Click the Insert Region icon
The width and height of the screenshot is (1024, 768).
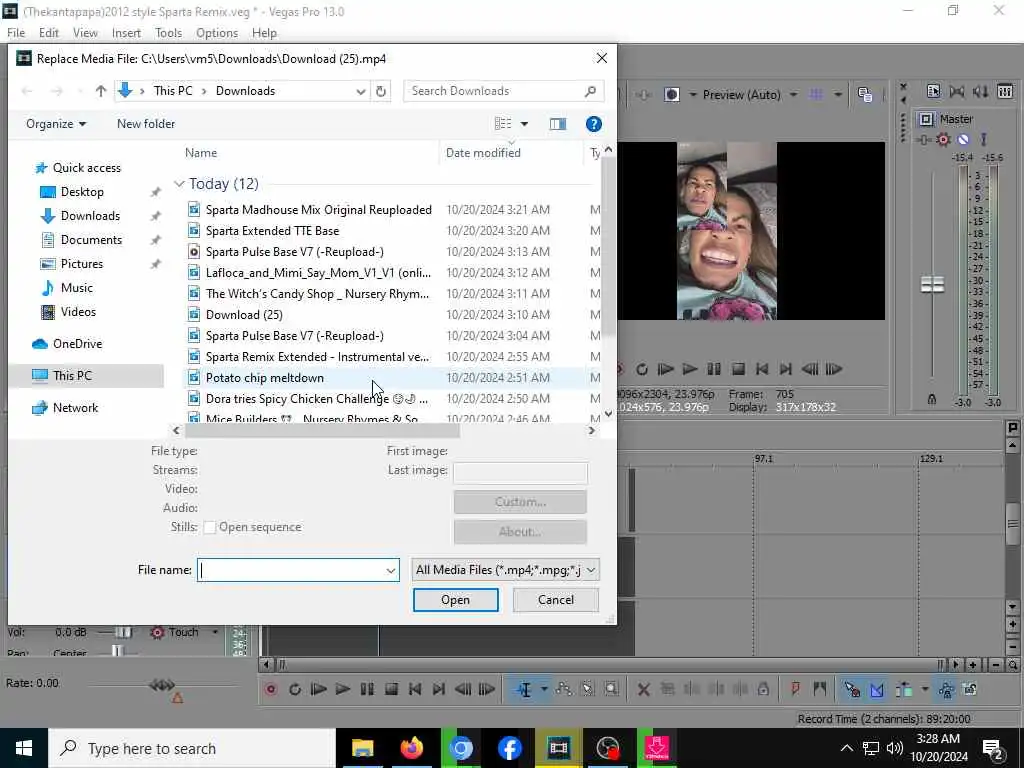pos(820,689)
